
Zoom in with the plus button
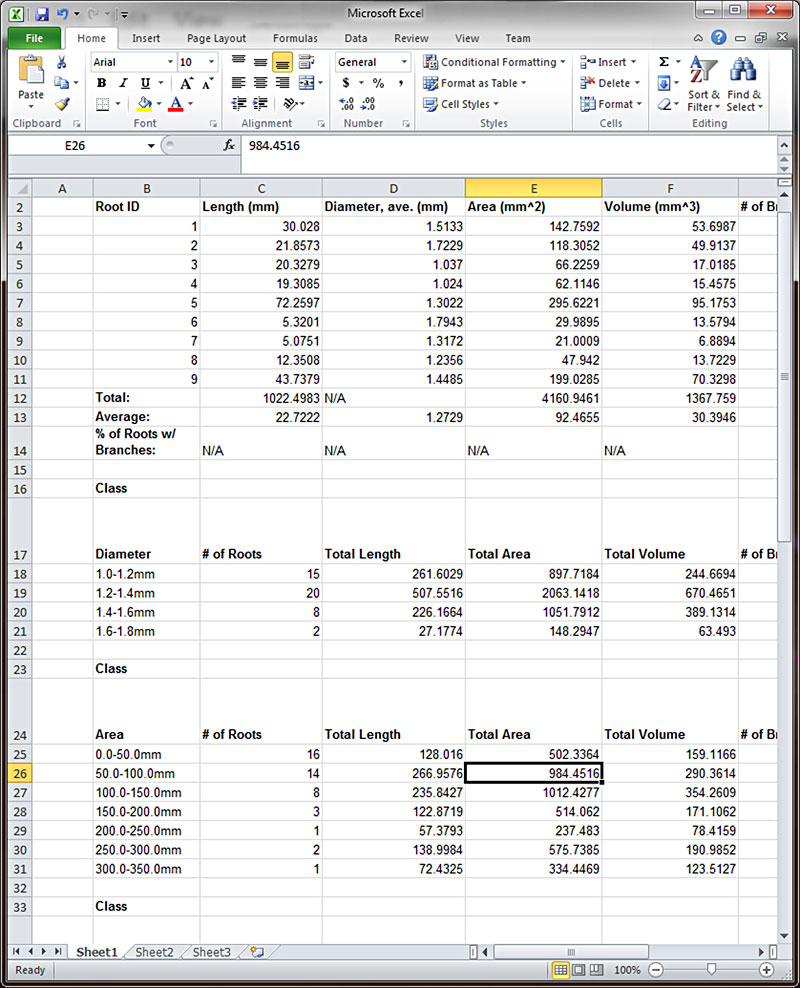click(767, 970)
